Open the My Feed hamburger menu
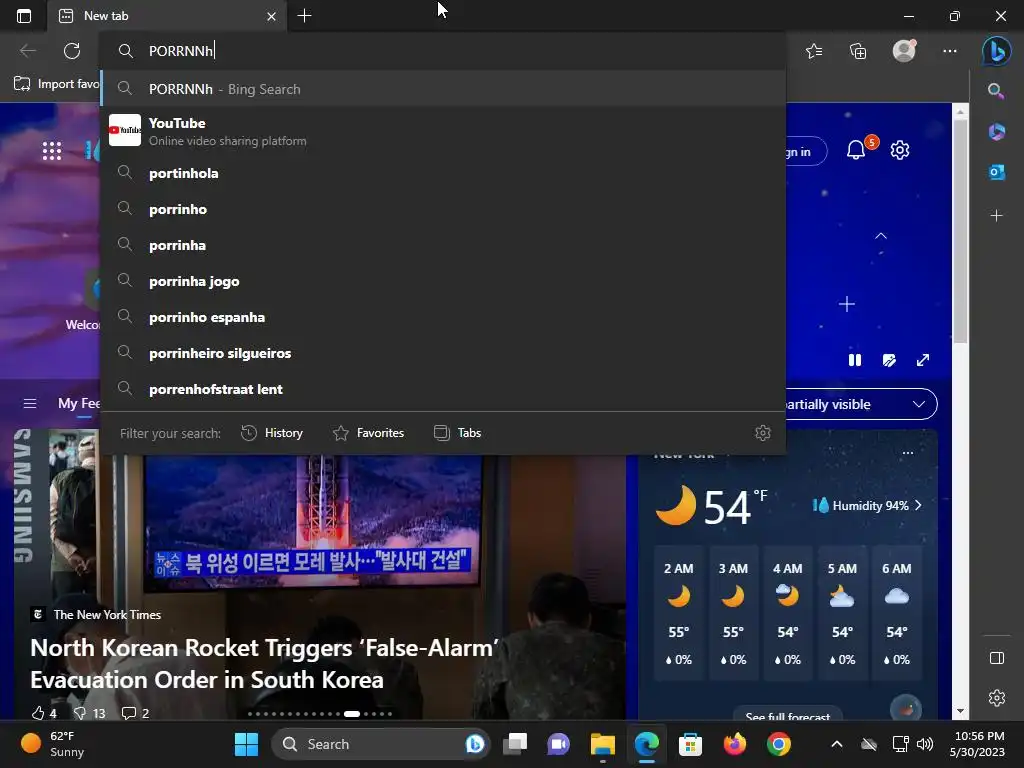1024x768 pixels. pos(29,404)
